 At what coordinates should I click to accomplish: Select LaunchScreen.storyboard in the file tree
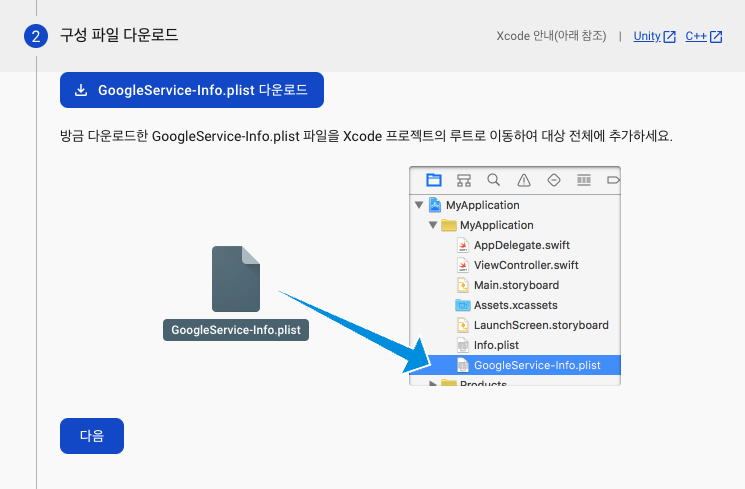pyautogui.click(x=515, y=325)
